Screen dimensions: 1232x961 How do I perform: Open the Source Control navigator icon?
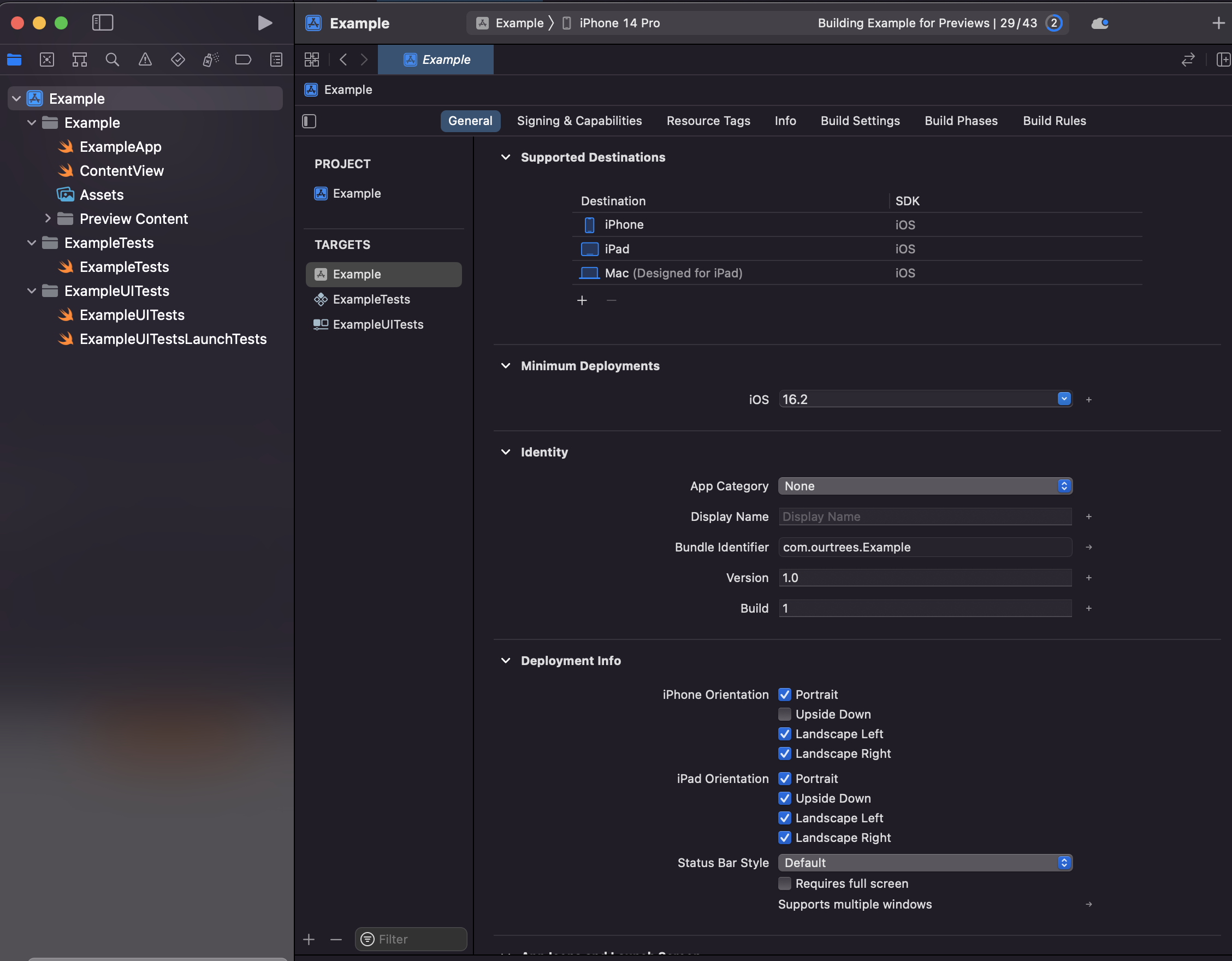click(x=47, y=60)
